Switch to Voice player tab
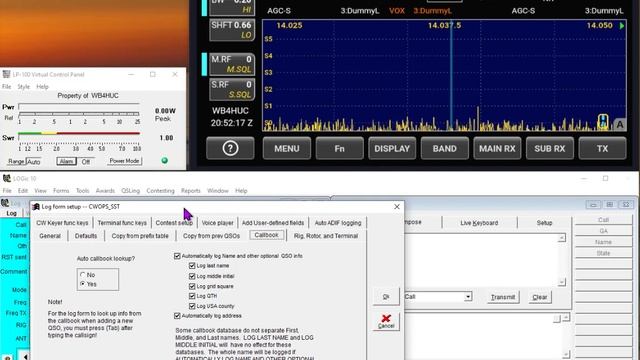 pos(218,223)
